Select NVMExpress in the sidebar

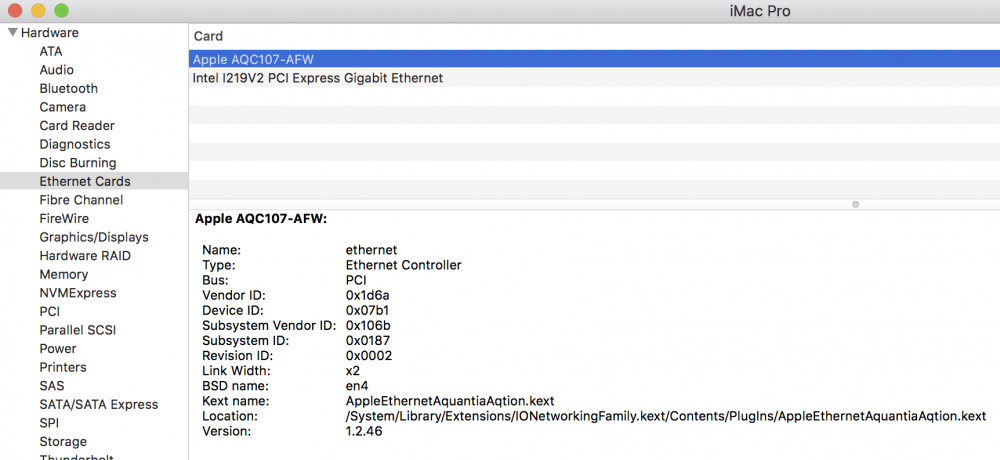78,293
